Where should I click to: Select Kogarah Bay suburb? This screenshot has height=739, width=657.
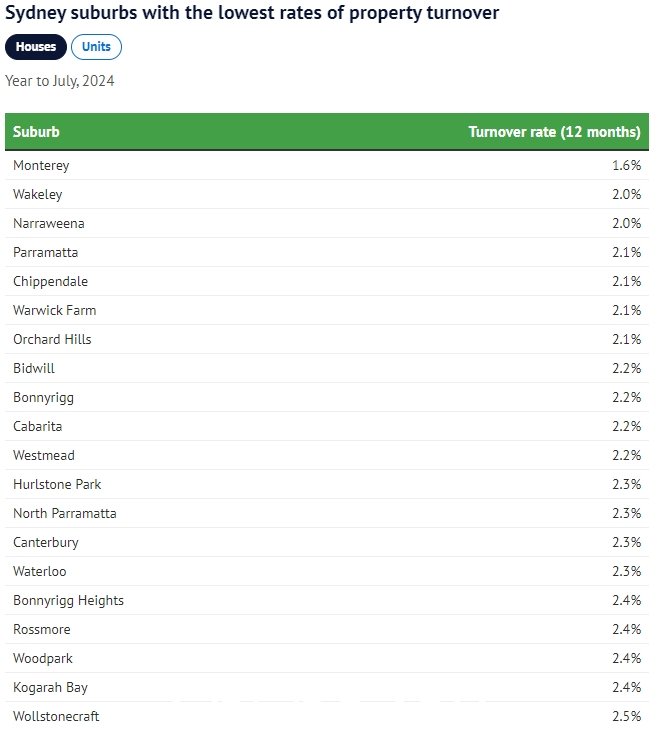click(x=50, y=688)
